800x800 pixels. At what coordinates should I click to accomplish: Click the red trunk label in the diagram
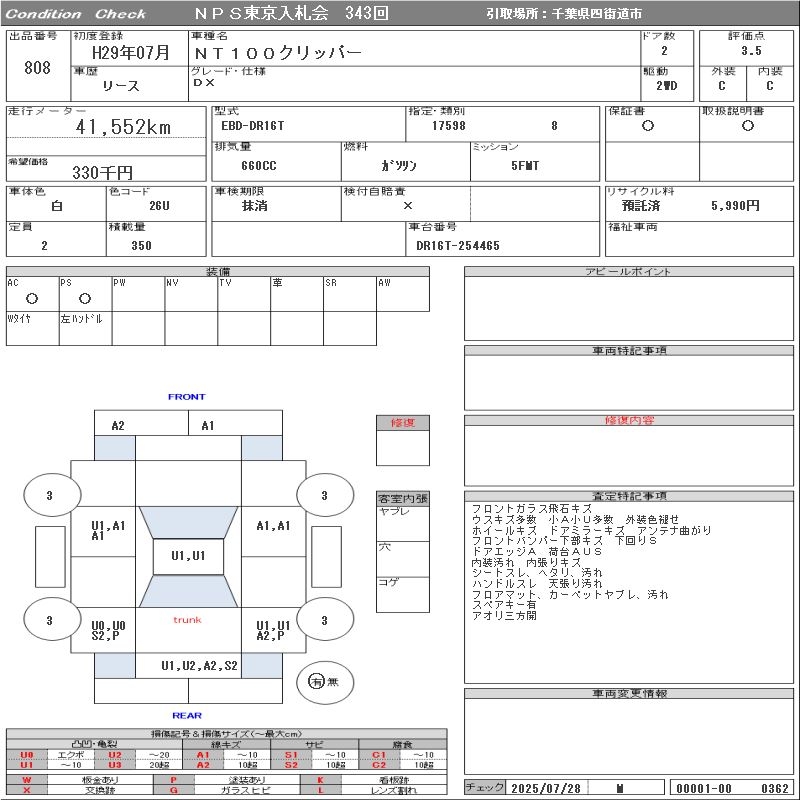[x=187, y=620]
